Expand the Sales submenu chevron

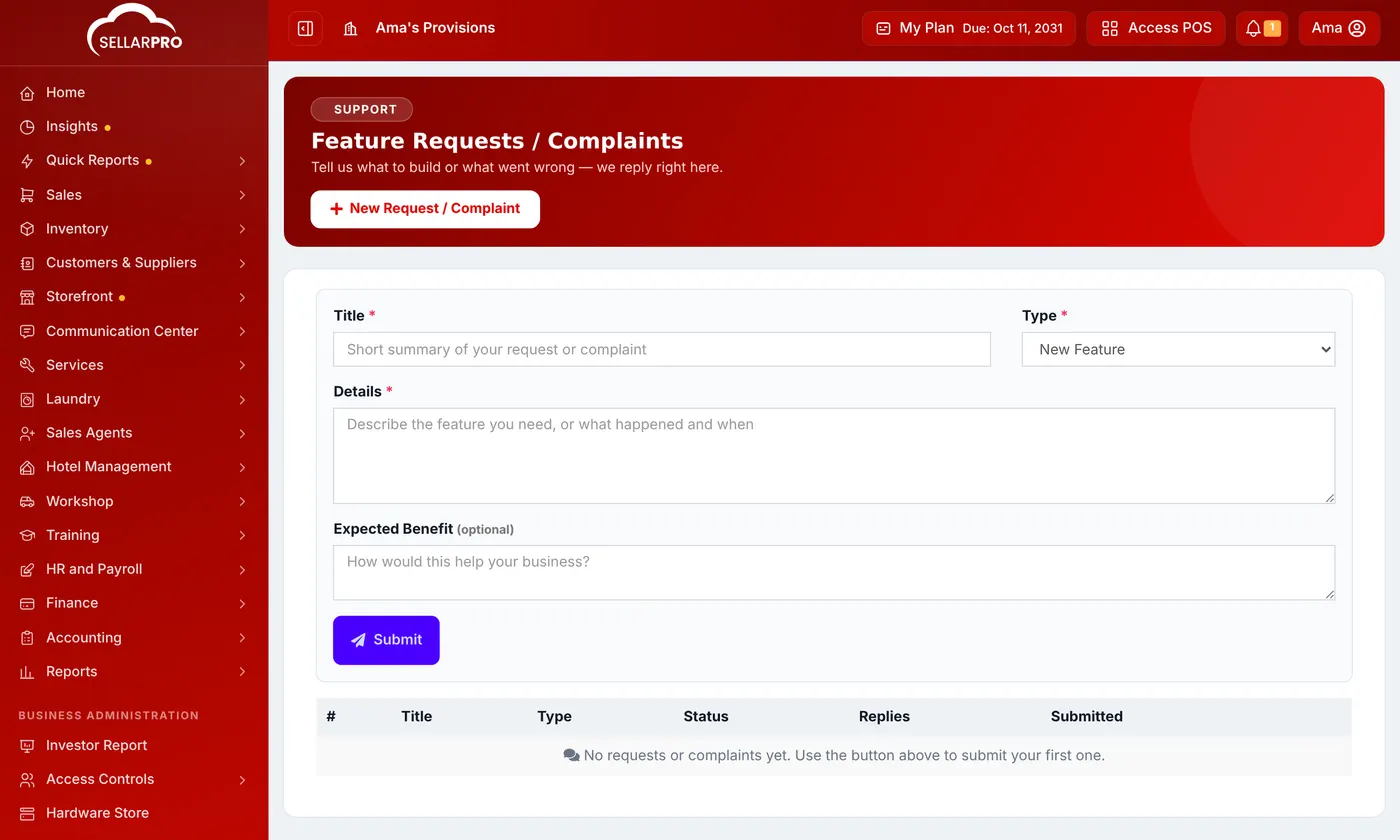(242, 195)
